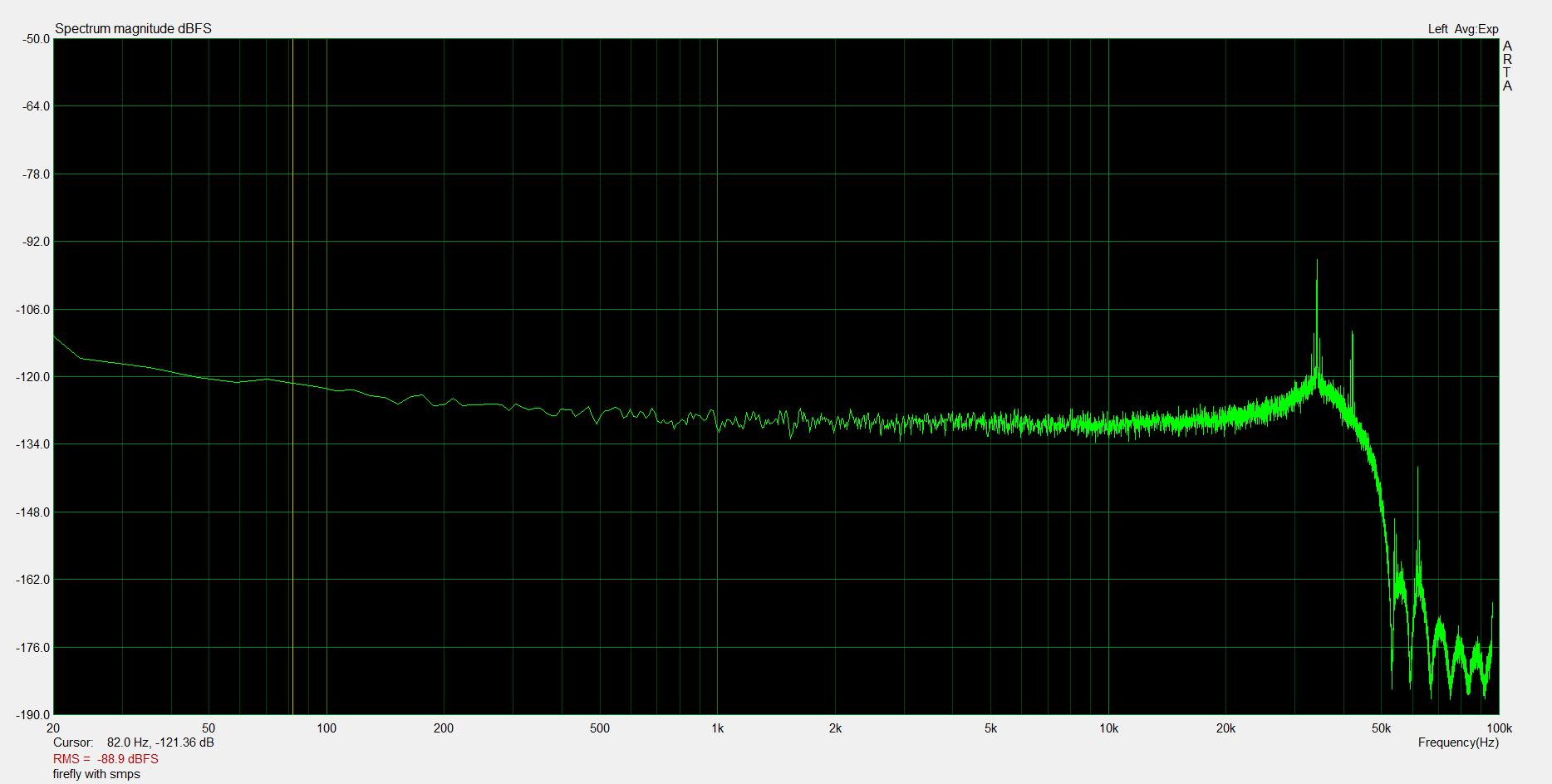1552x784 pixels.
Task: Click the caption 'firefly with smps'
Action: tap(96, 774)
